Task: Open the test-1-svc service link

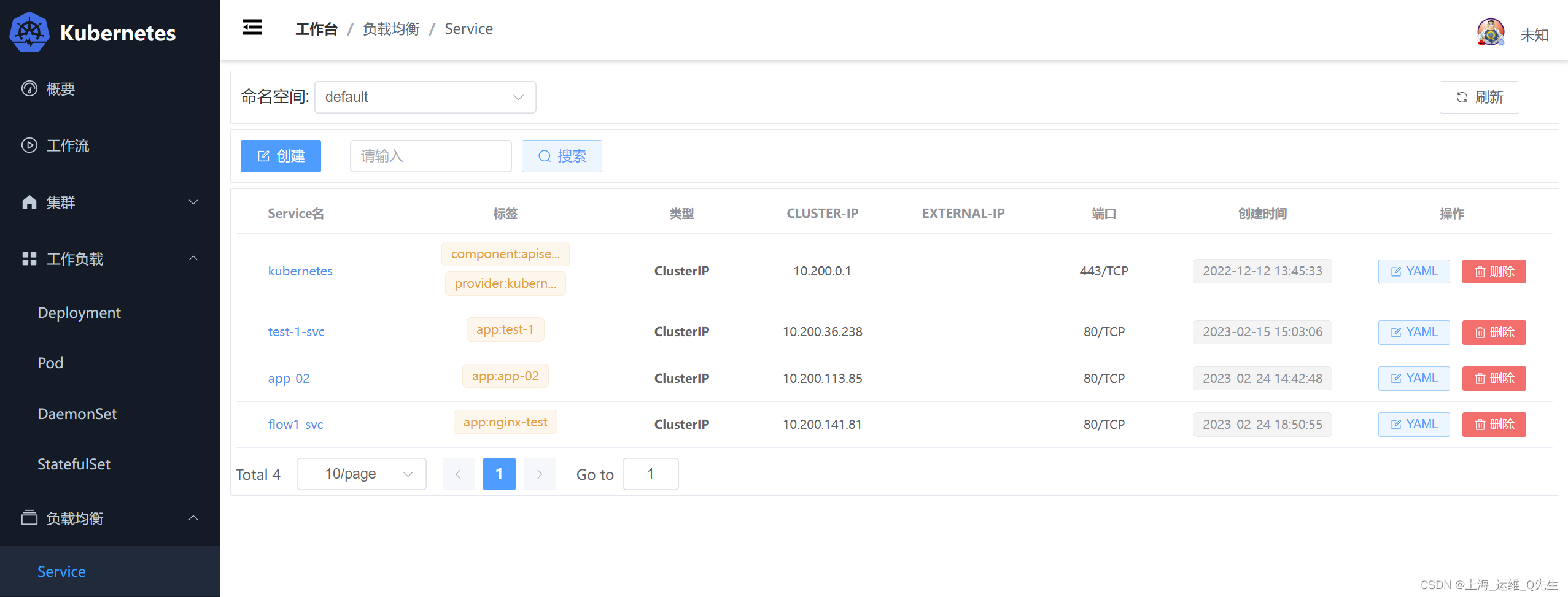Action: point(296,331)
